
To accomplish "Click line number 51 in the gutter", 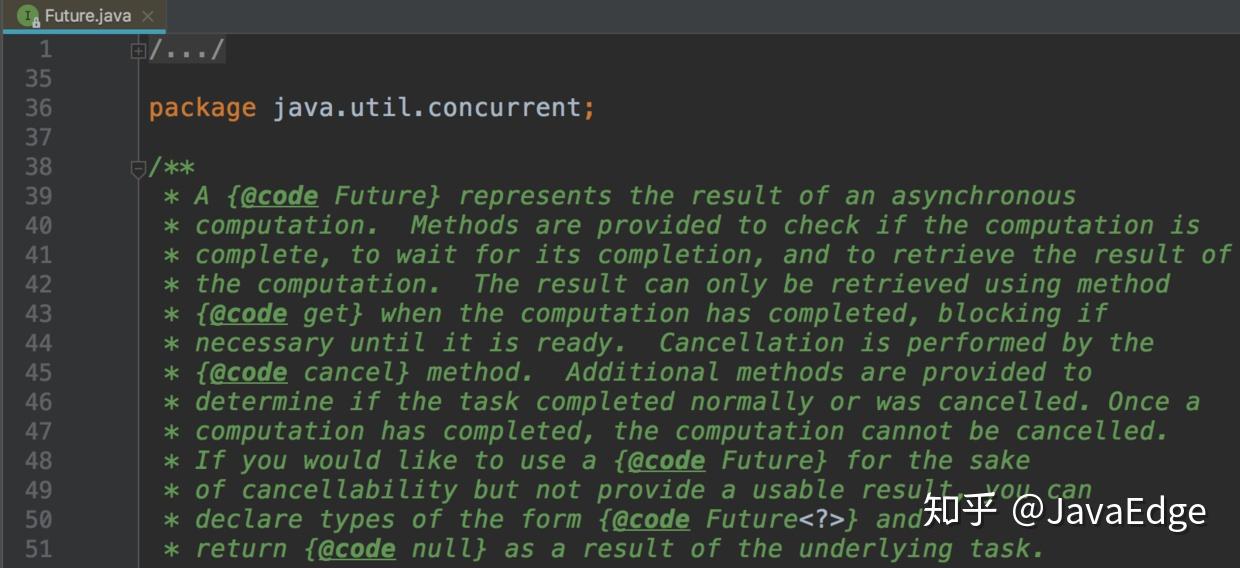I will pyautogui.click(x=38, y=549).
